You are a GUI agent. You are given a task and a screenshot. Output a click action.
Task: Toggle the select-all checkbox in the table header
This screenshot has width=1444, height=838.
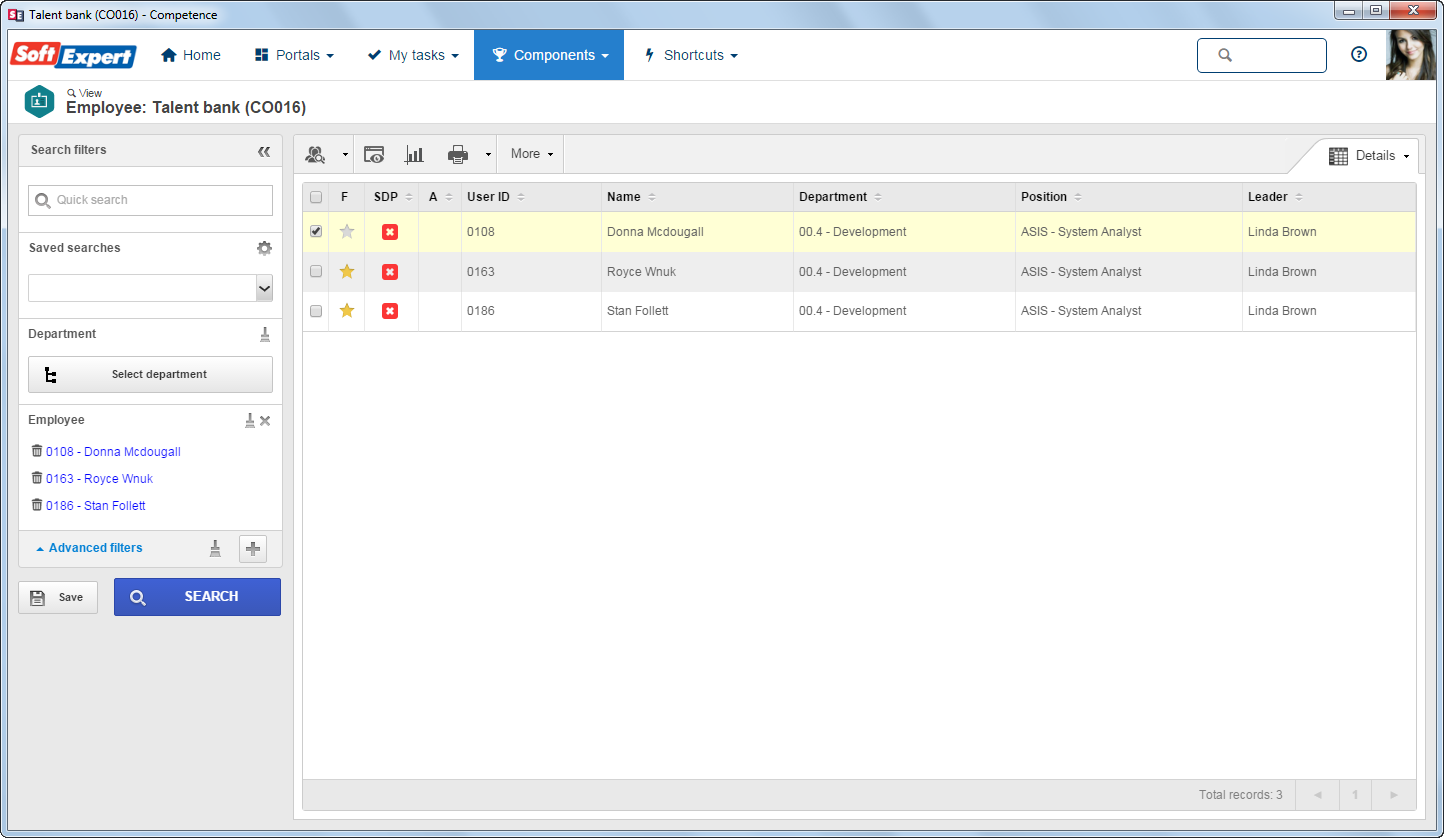[316, 197]
